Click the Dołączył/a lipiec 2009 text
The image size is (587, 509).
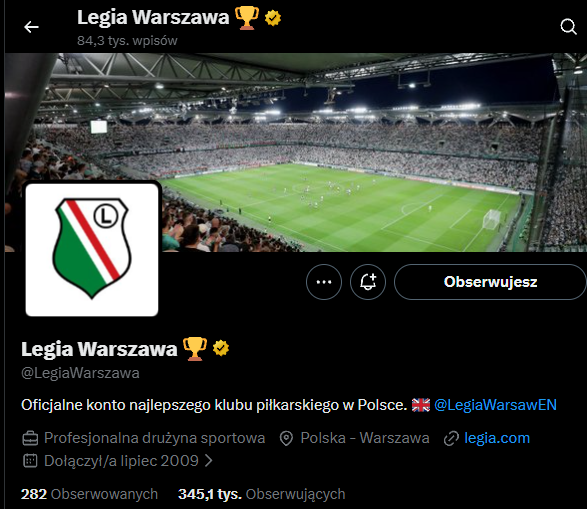[x=121, y=461]
